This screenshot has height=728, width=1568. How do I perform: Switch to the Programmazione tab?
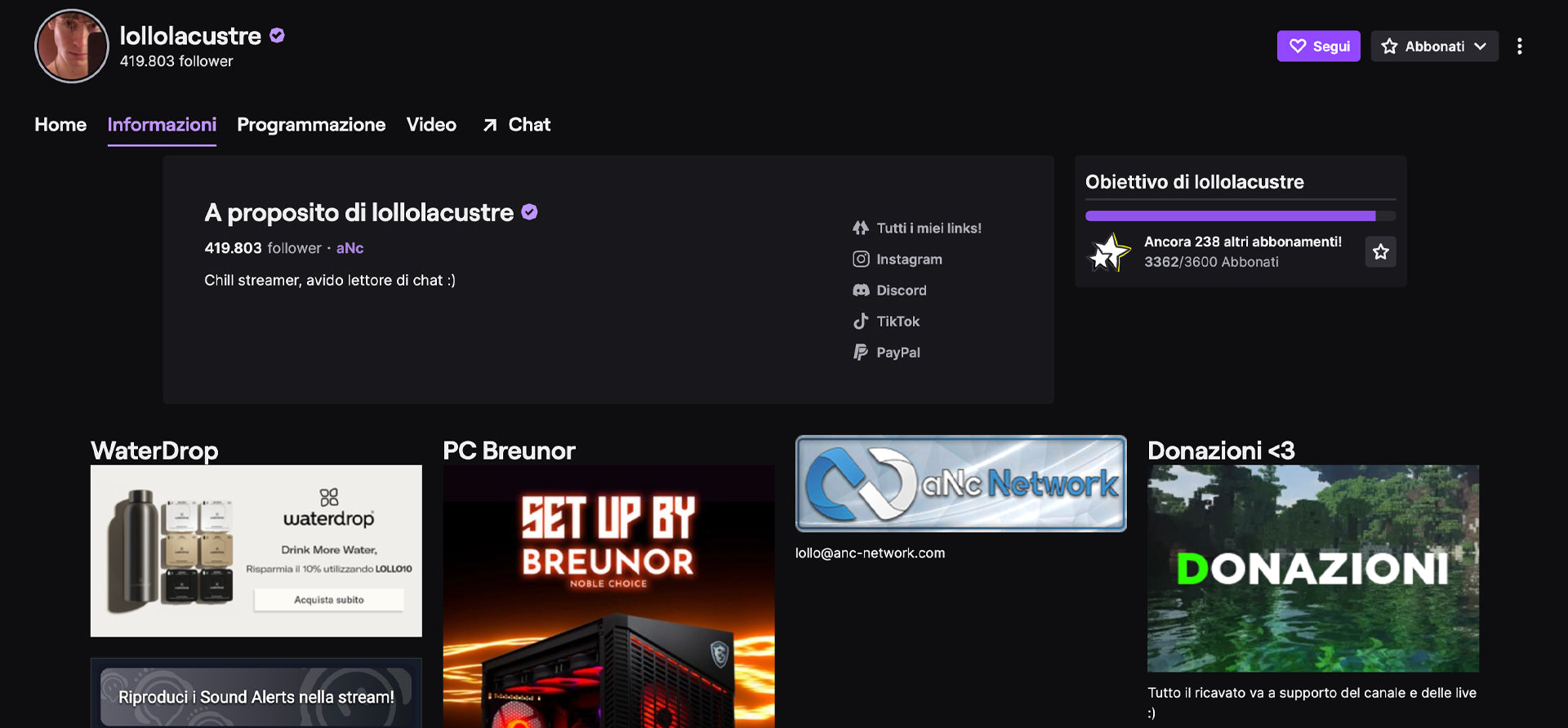pos(311,125)
